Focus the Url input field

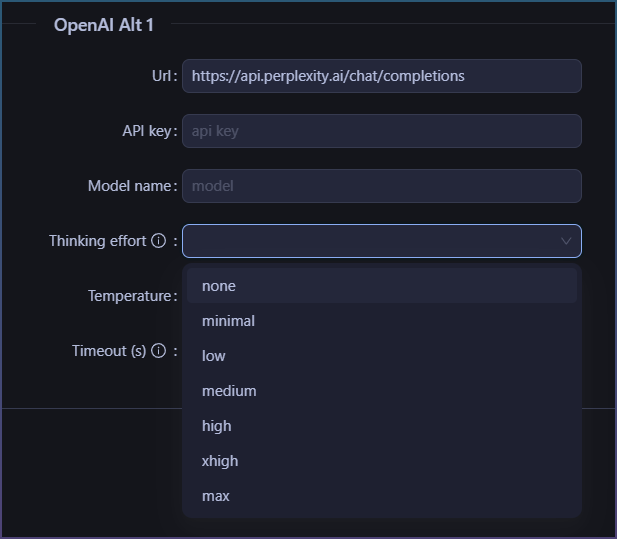click(382, 76)
